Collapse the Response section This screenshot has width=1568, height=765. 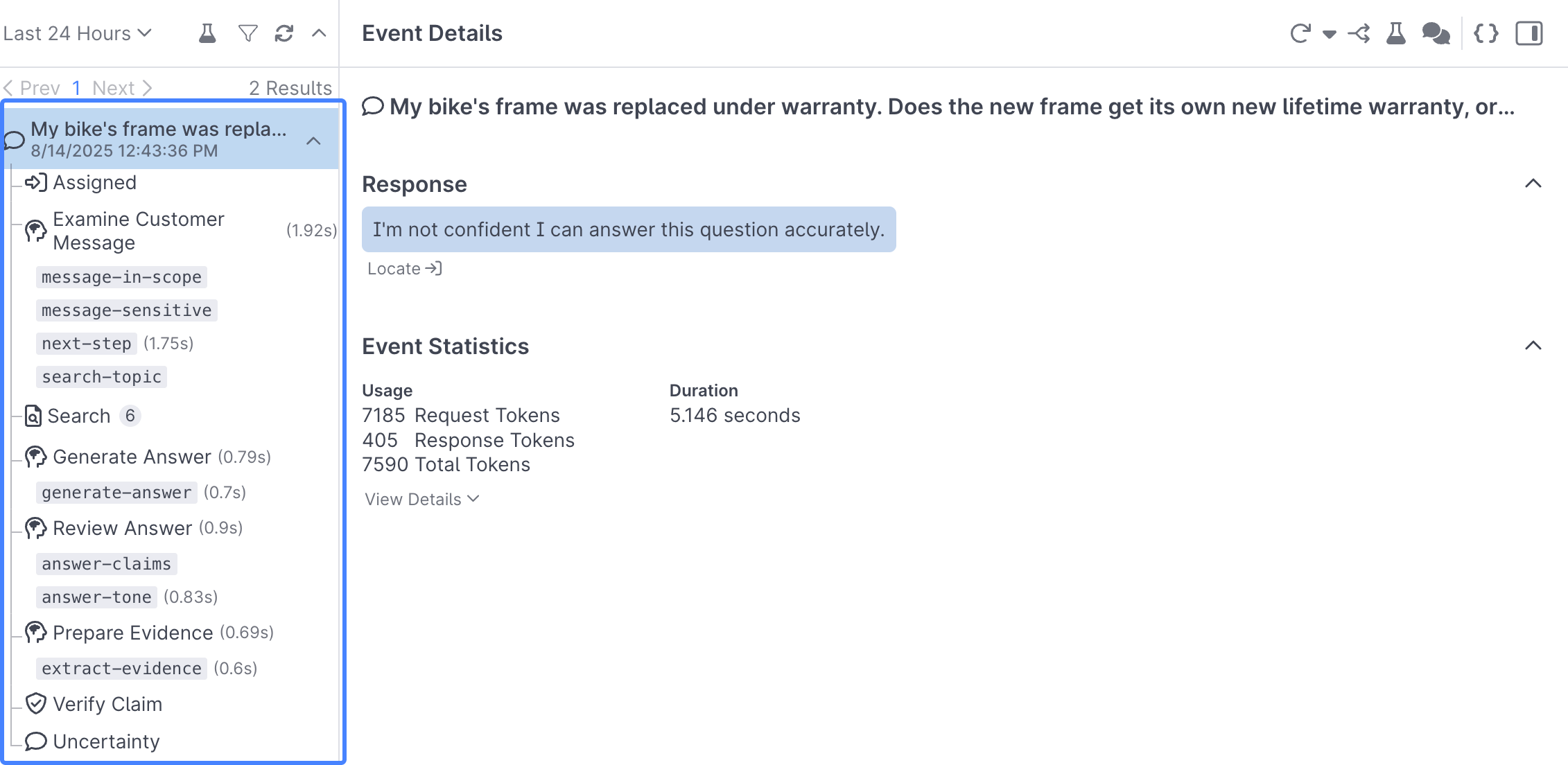[1533, 184]
